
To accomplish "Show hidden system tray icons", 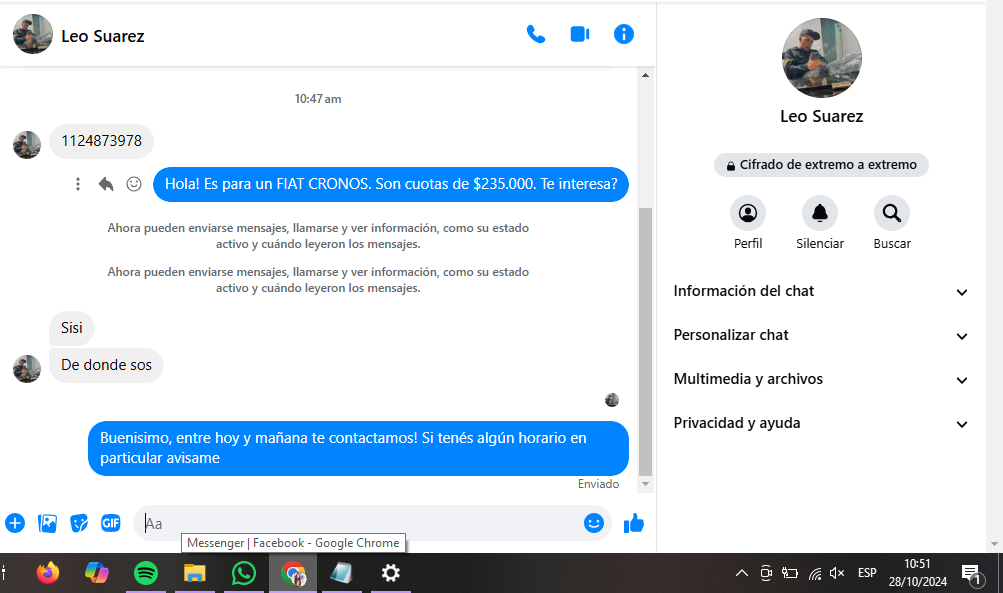I will [741, 573].
